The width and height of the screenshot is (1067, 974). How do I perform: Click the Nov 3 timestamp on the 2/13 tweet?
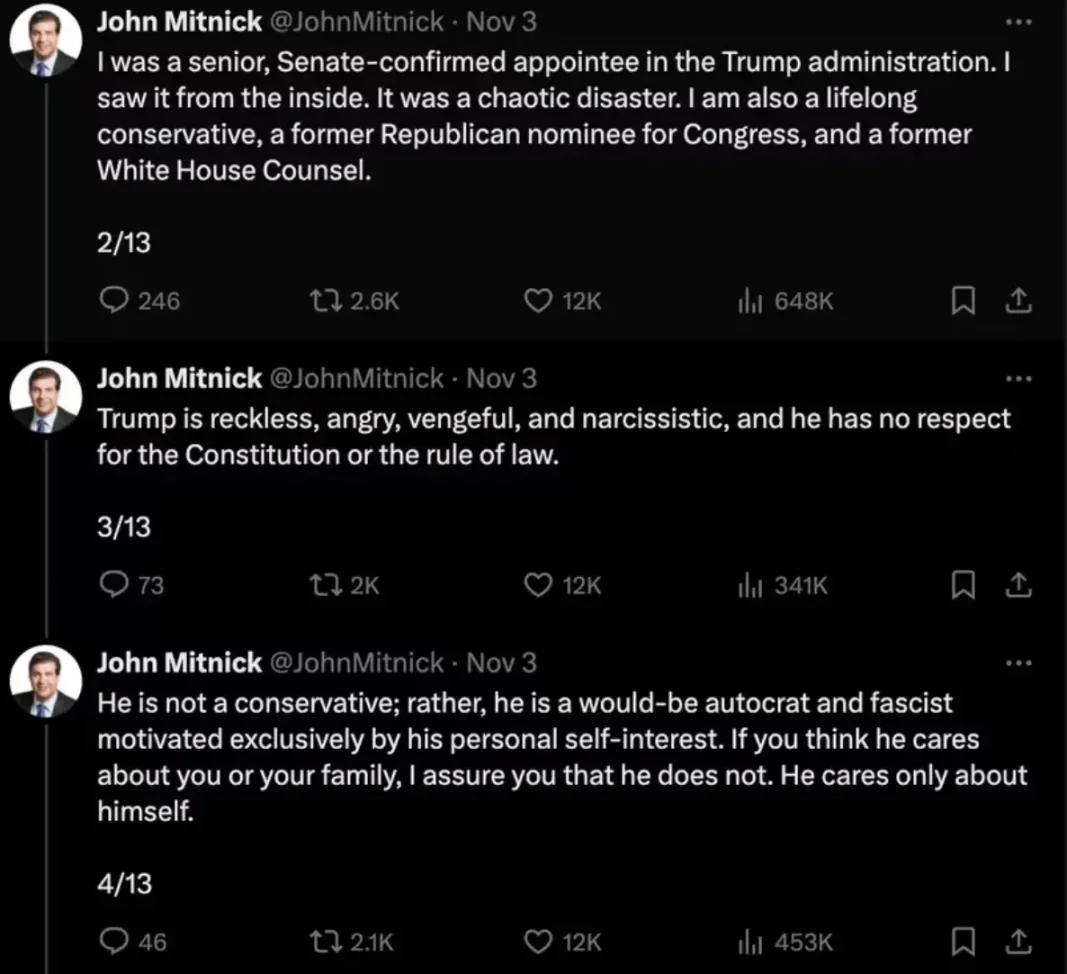[x=502, y=22]
